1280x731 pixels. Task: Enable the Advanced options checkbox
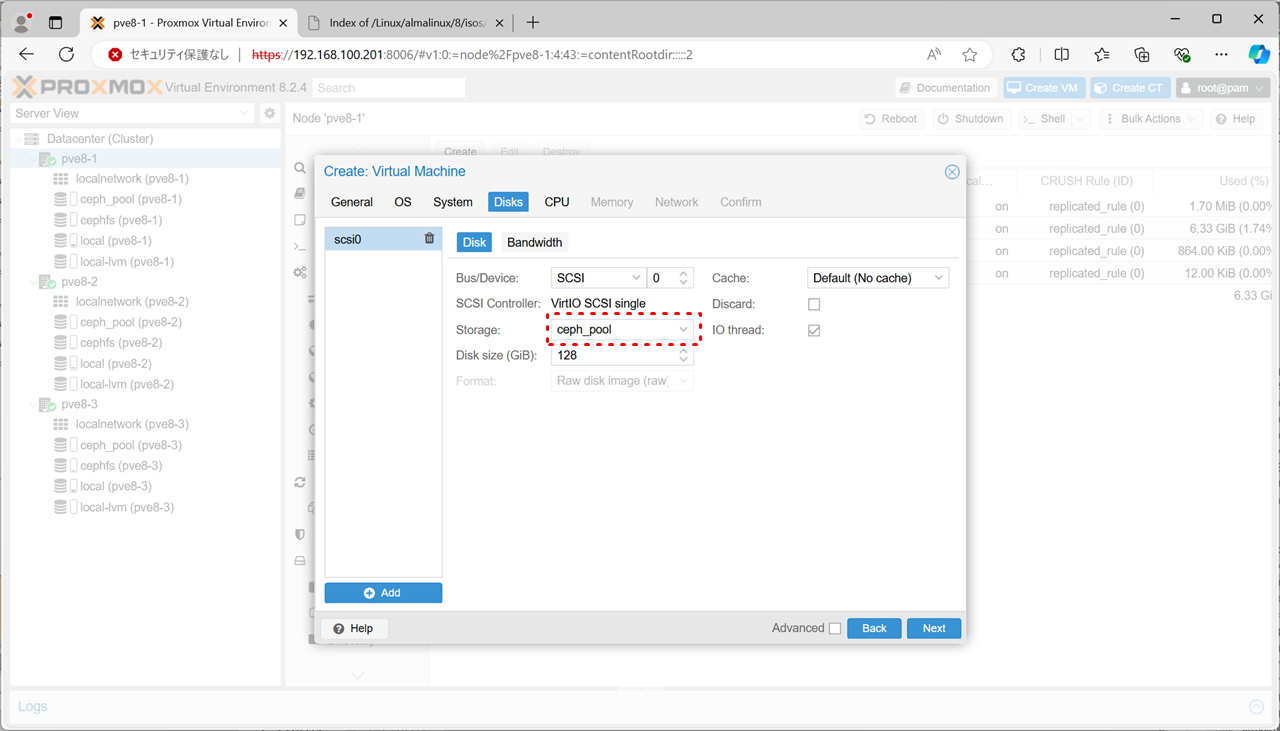834,628
